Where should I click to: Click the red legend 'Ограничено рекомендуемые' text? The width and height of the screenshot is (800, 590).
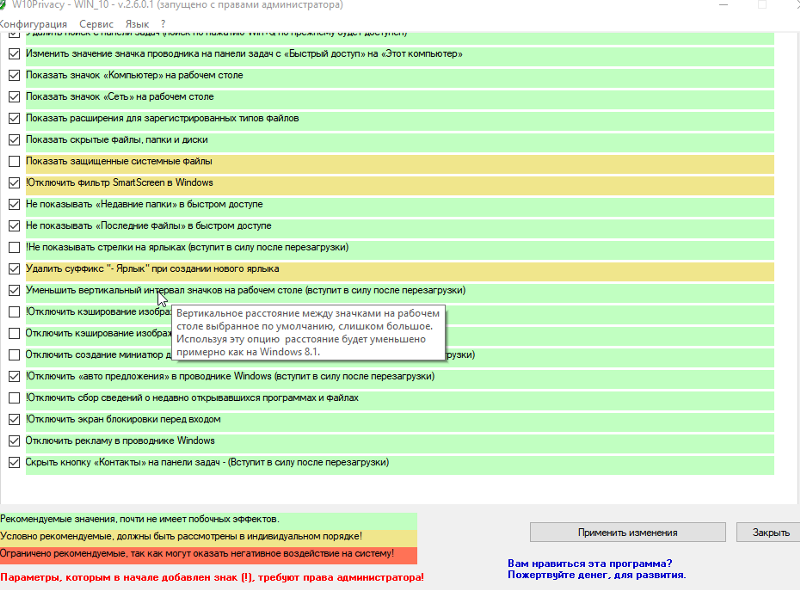point(197,553)
